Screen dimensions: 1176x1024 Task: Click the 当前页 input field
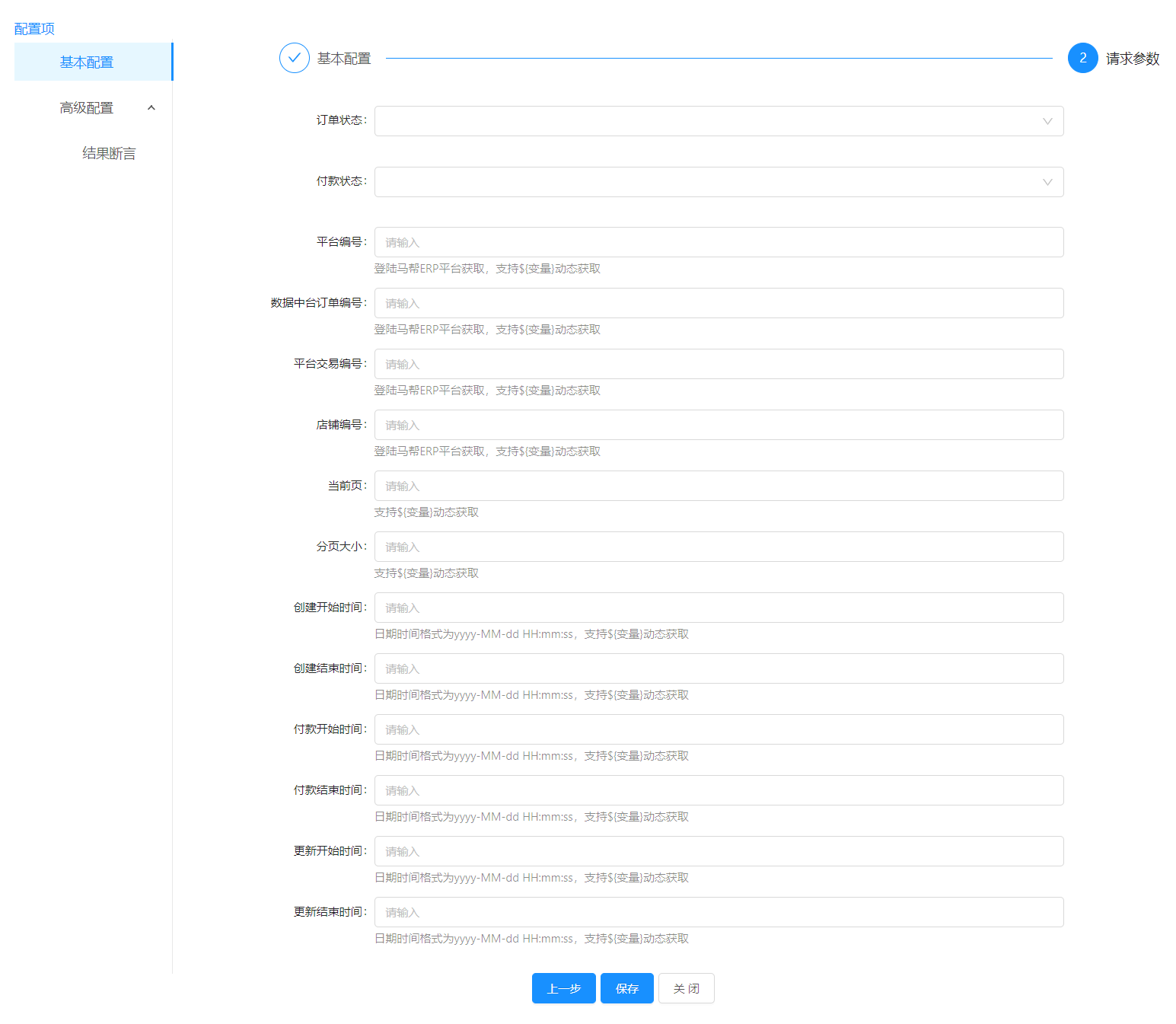point(718,486)
